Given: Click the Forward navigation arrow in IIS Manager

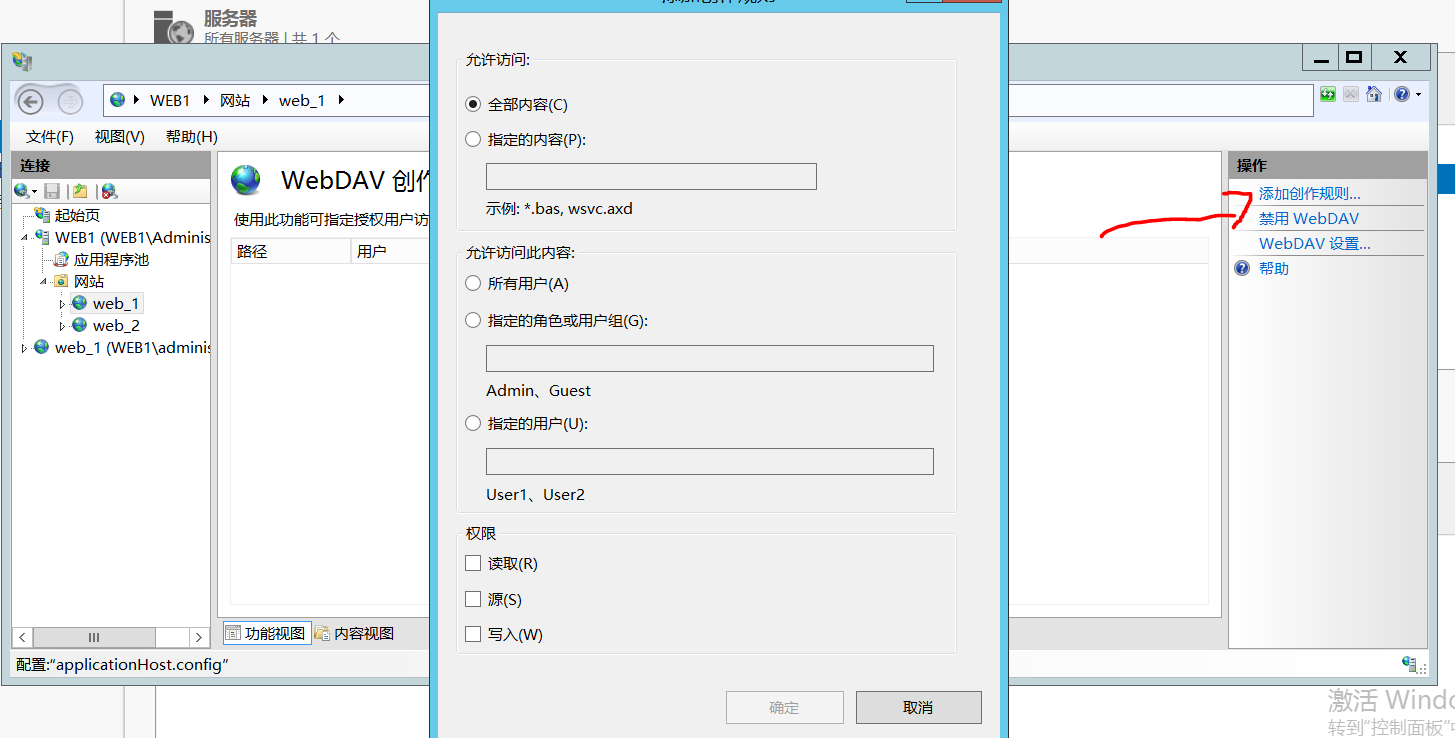Looking at the screenshot, I should [70, 101].
